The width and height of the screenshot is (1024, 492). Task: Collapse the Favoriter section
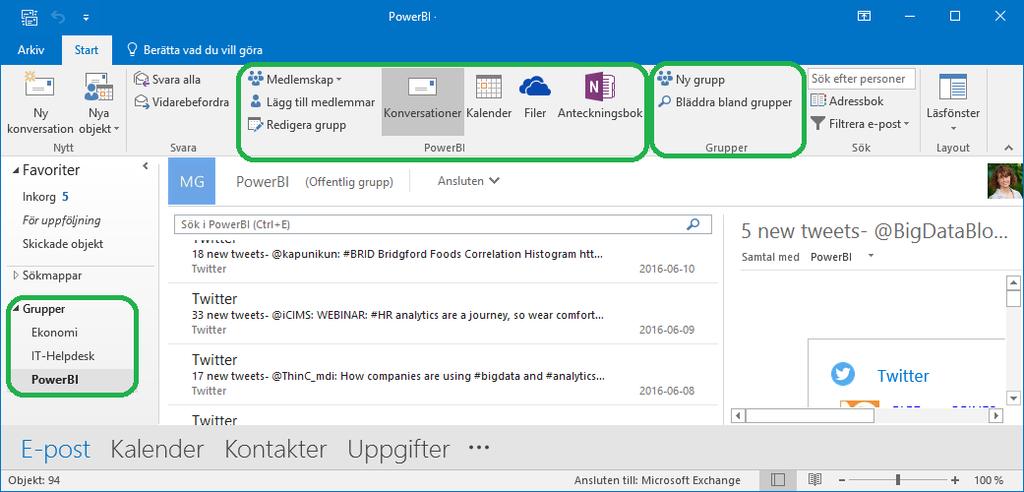[x=16, y=171]
